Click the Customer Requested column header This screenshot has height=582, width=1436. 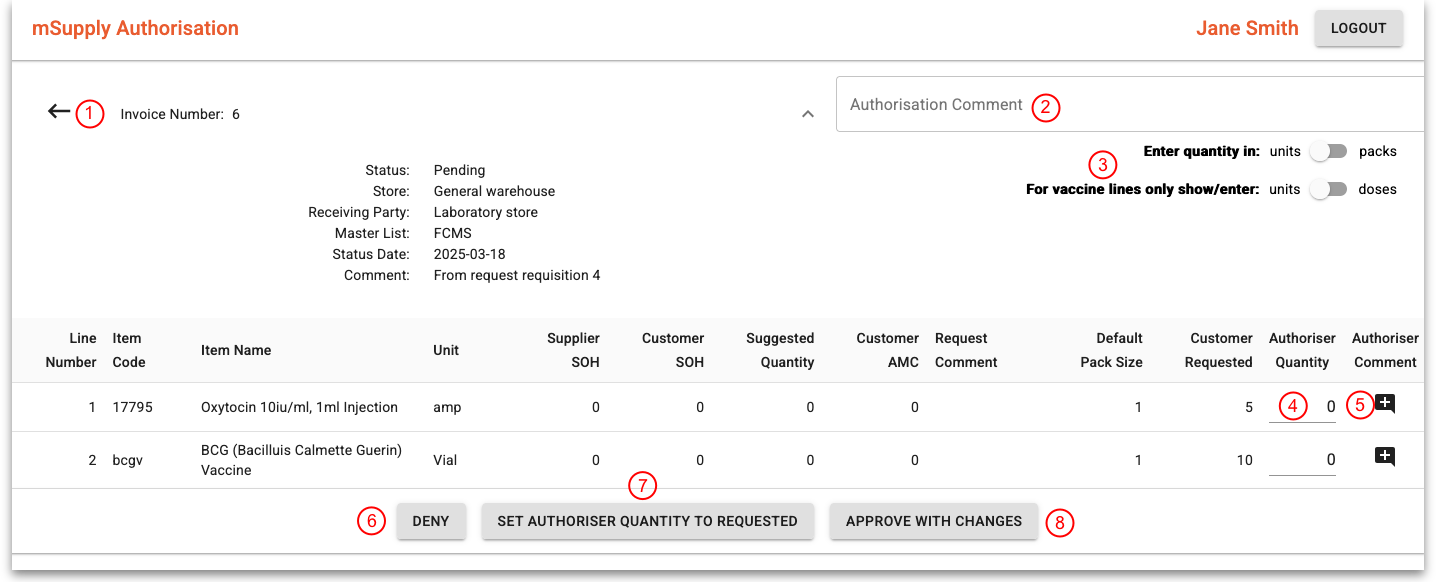(1219, 350)
